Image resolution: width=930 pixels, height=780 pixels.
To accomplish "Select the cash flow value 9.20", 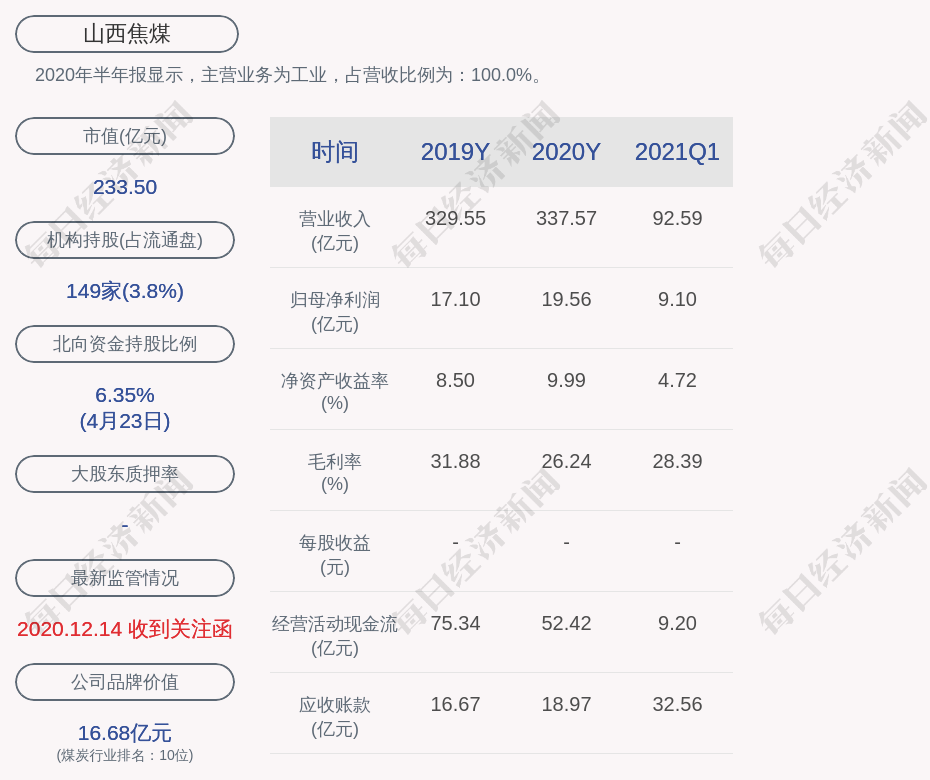I will click(677, 623).
